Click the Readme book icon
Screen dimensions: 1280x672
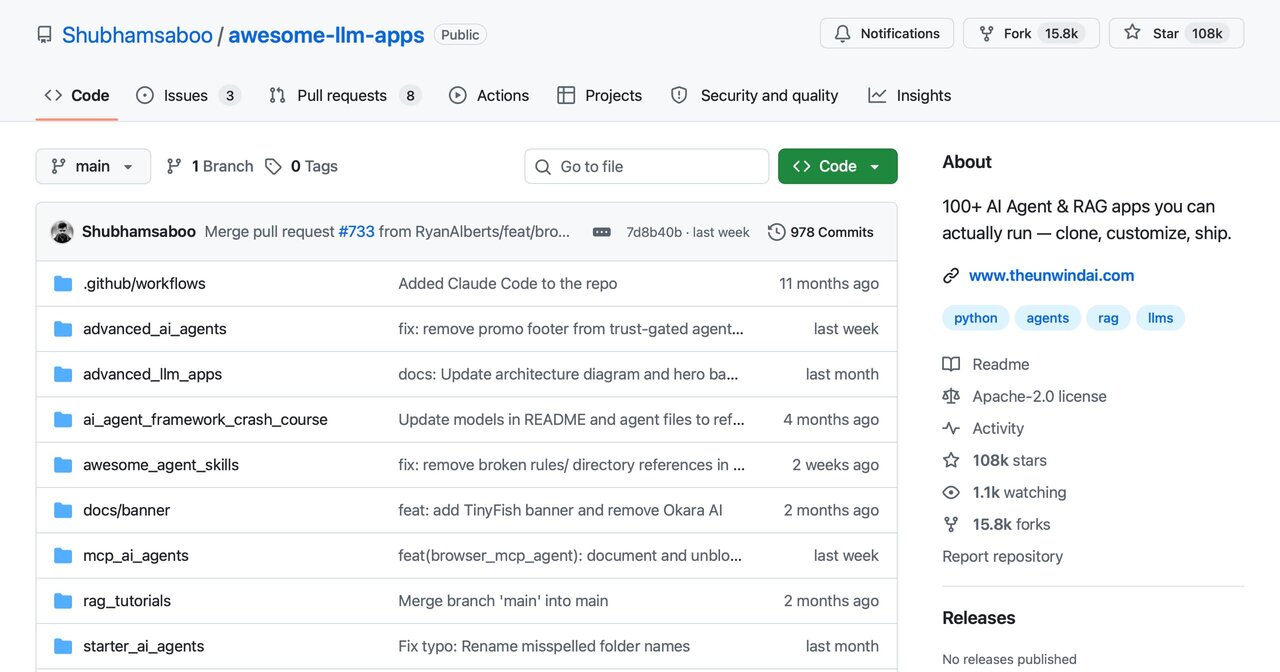point(951,364)
